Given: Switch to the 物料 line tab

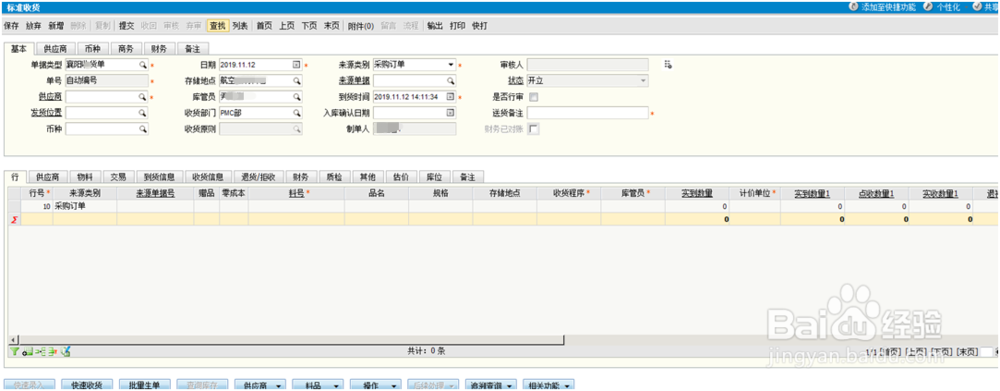Looking at the screenshot, I should (x=85, y=177).
